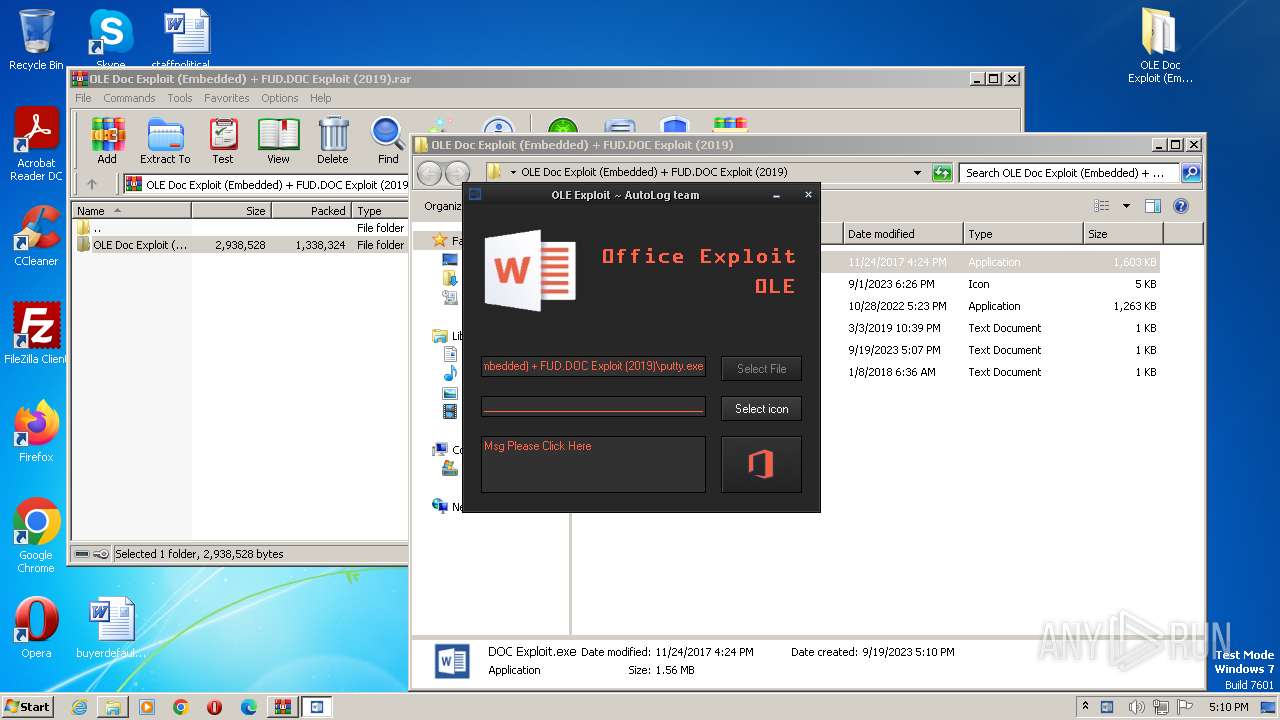Click Explorer search magnifier icon

point(1190,172)
